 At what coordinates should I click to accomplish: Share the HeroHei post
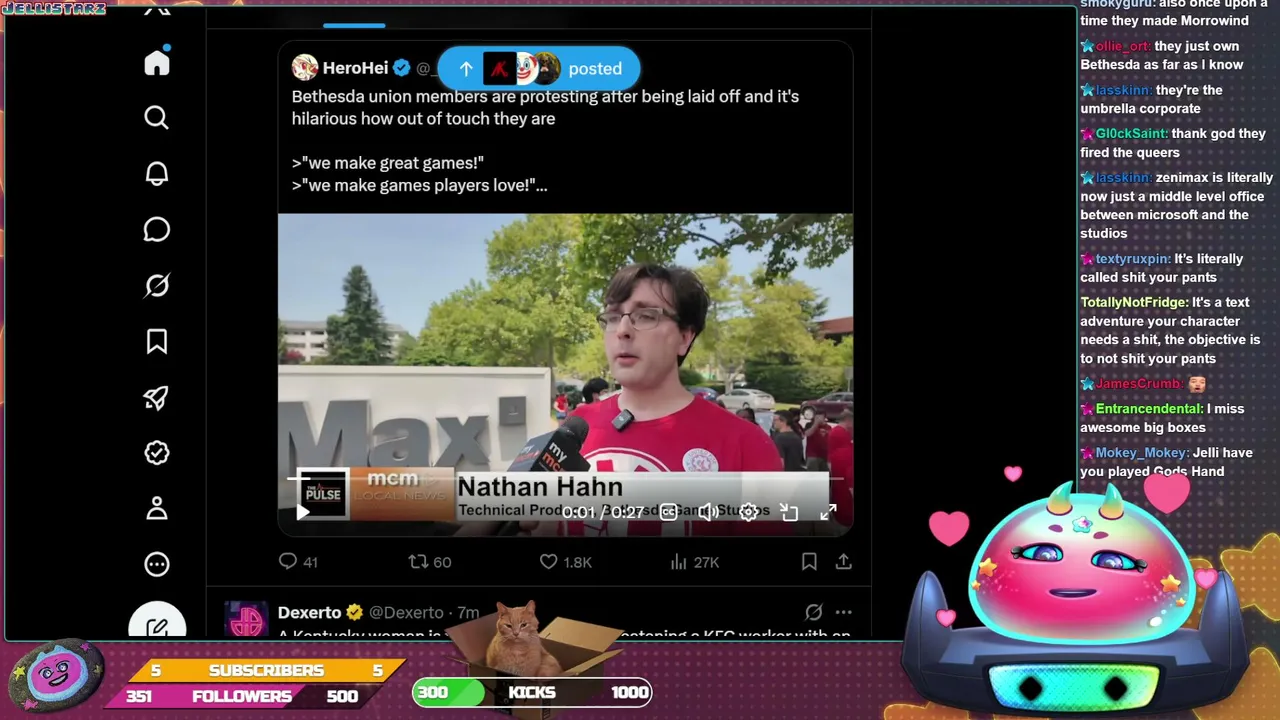pyautogui.click(x=844, y=562)
